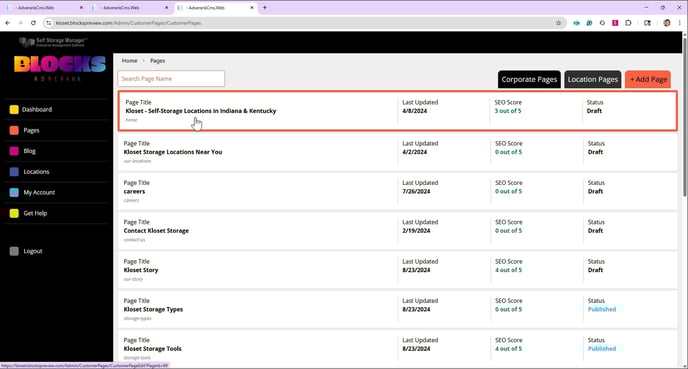The height and width of the screenshot is (369, 688).
Task: Close the second AdverankCms browser tab
Action: 166,7
